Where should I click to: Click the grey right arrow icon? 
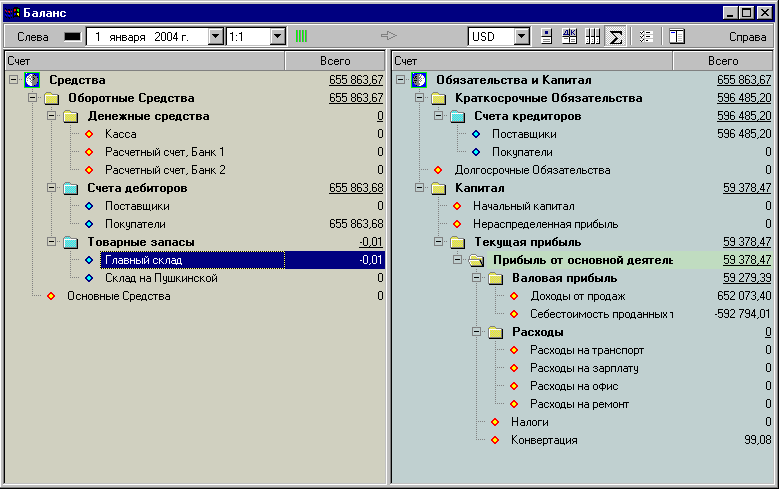pos(389,36)
